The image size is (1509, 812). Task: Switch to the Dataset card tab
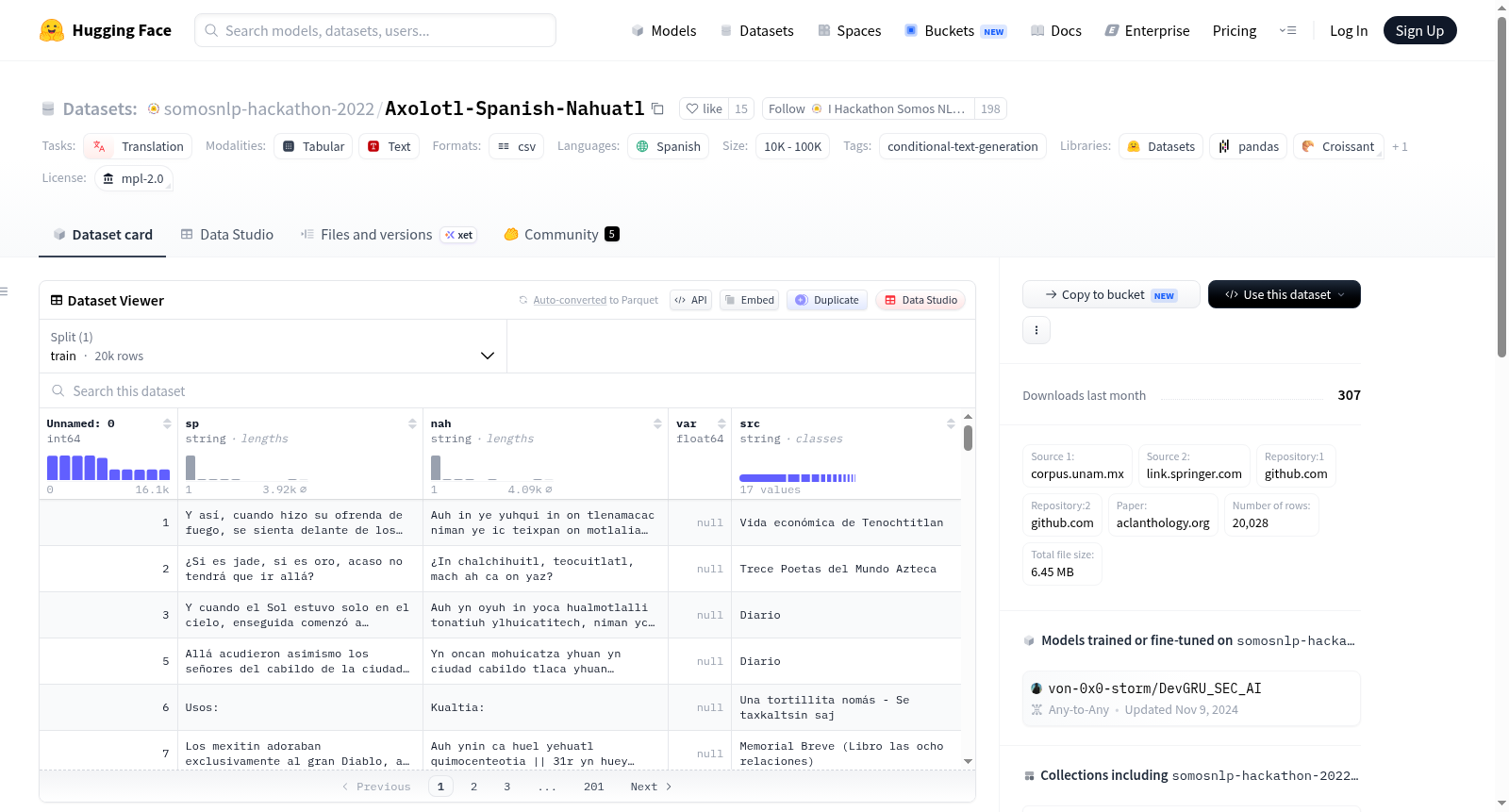pos(102,235)
